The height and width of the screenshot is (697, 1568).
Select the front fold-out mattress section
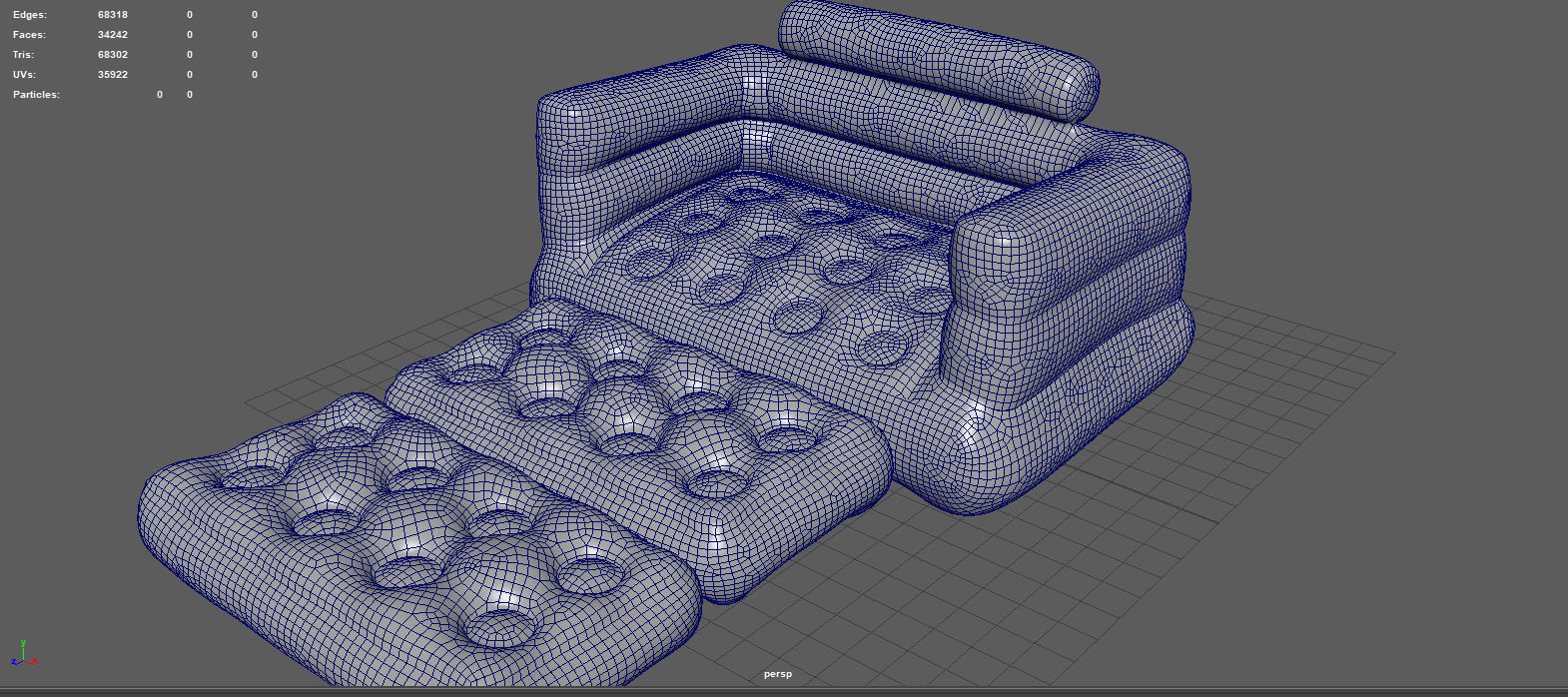[419, 539]
